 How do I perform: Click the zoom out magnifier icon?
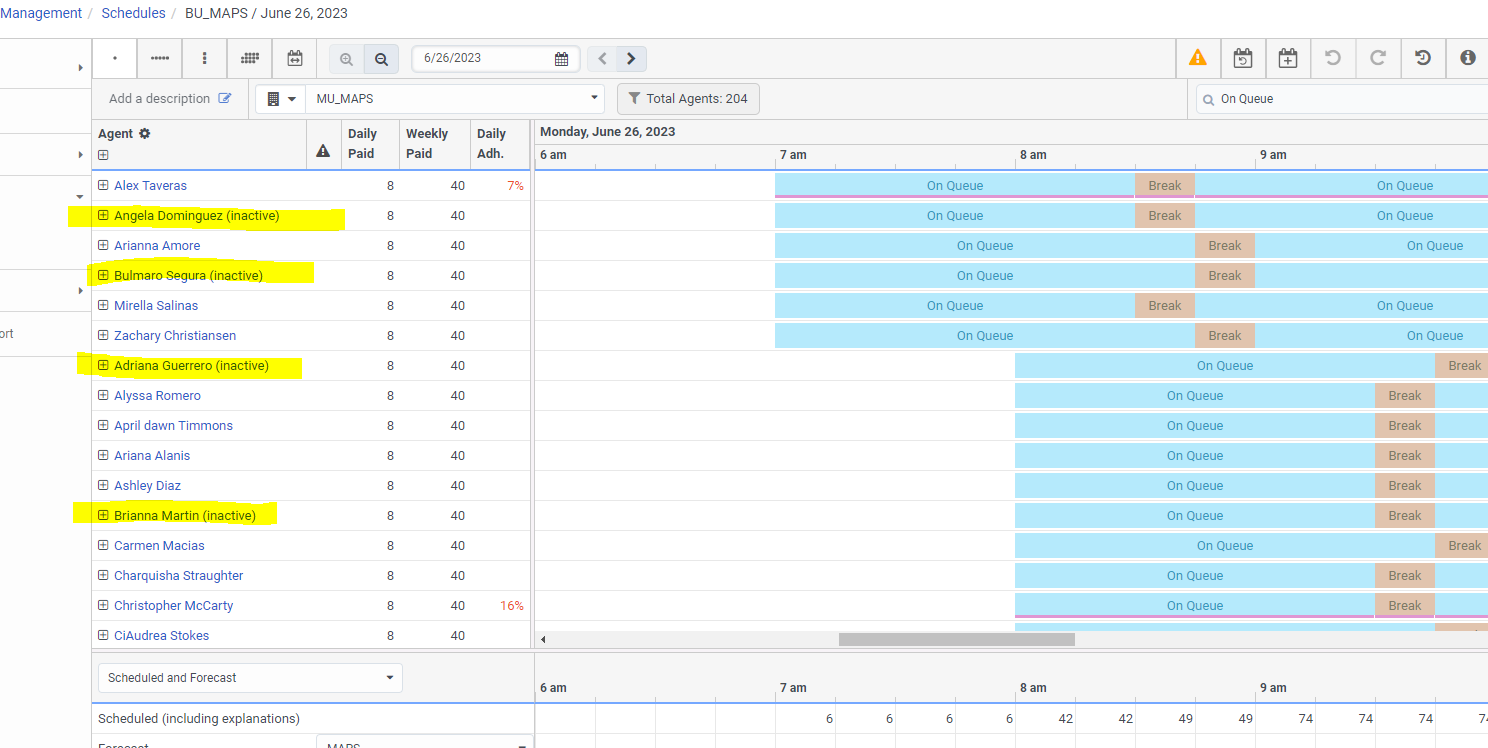pyautogui.click(x=381, y=59)
